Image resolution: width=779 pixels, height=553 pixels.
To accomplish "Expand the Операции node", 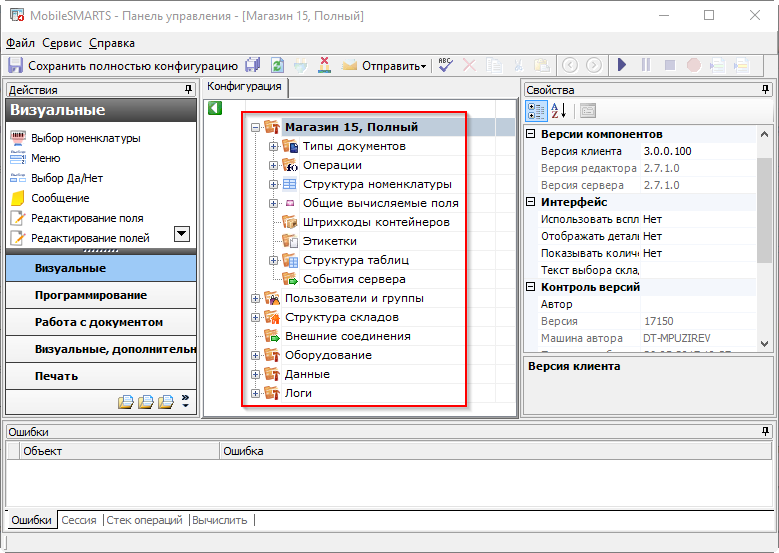I will point(273,165).
